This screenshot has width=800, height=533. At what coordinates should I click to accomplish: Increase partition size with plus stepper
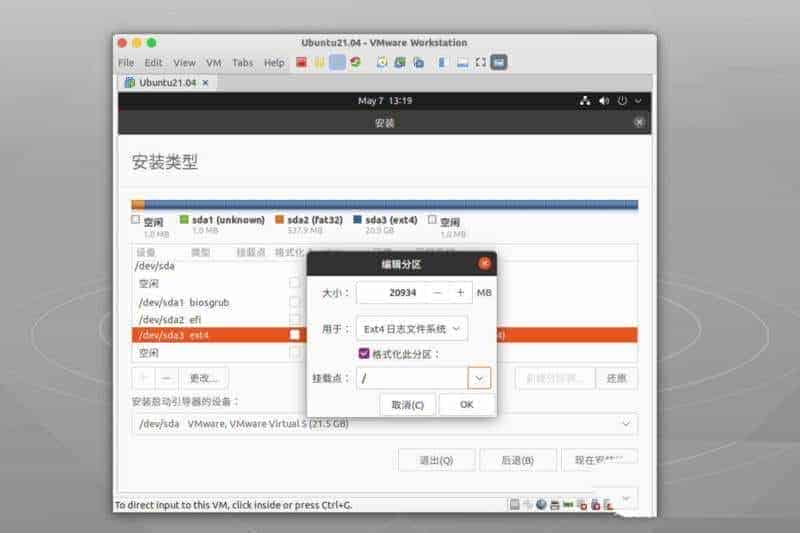point(460,292)
